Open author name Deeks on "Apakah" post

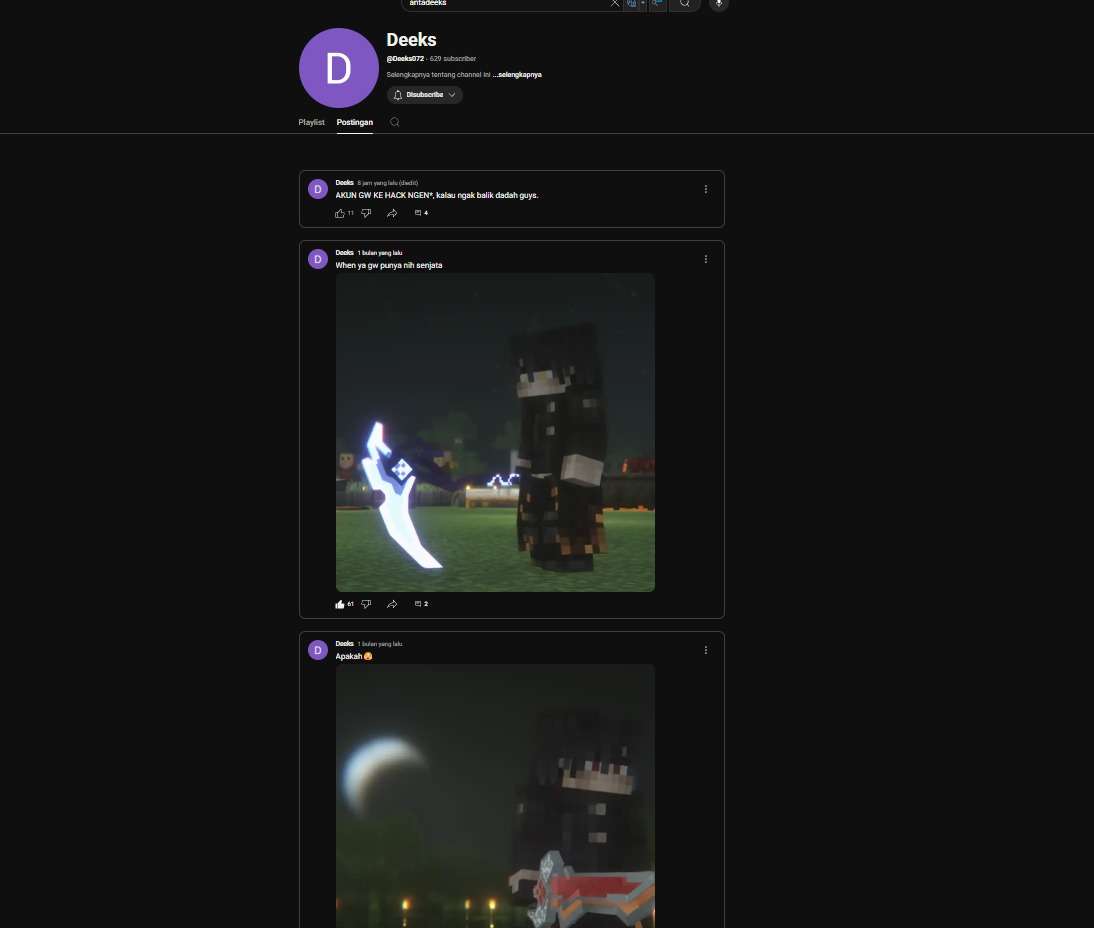(344, 643)
